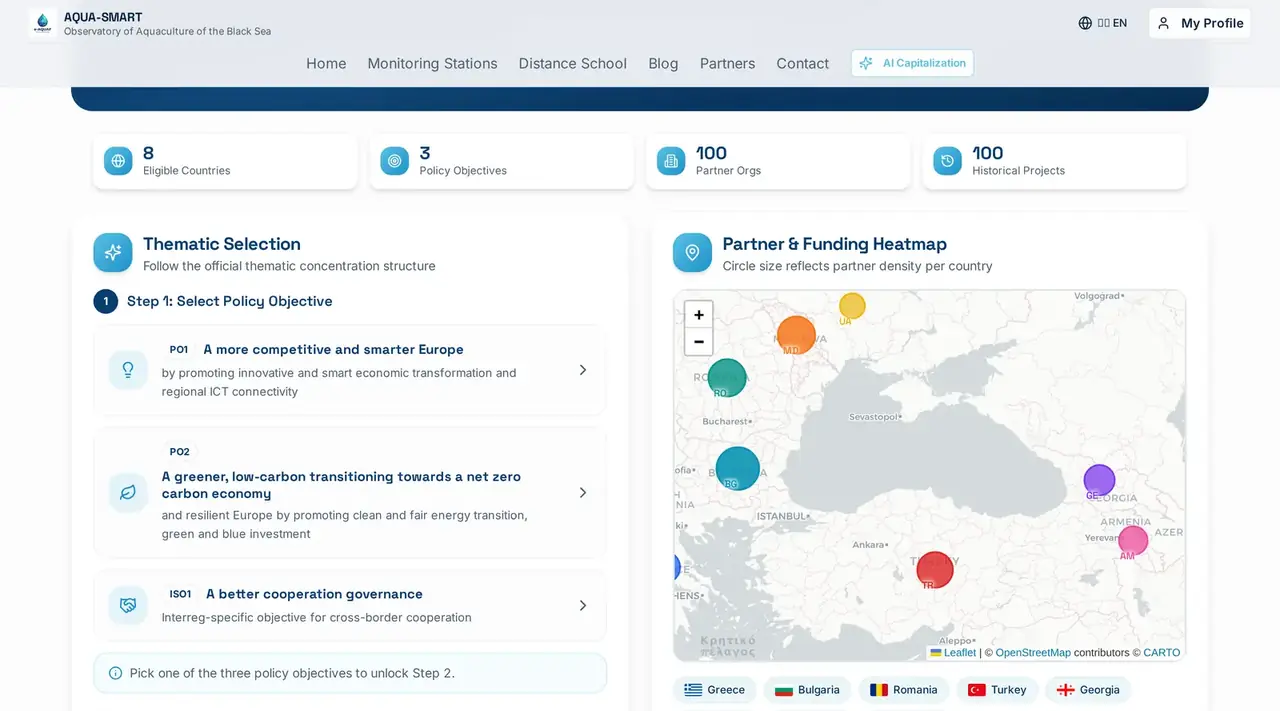Click the AQUA-SMART logo icon
The image size is (1280, 711).
[x=43, y=23]
